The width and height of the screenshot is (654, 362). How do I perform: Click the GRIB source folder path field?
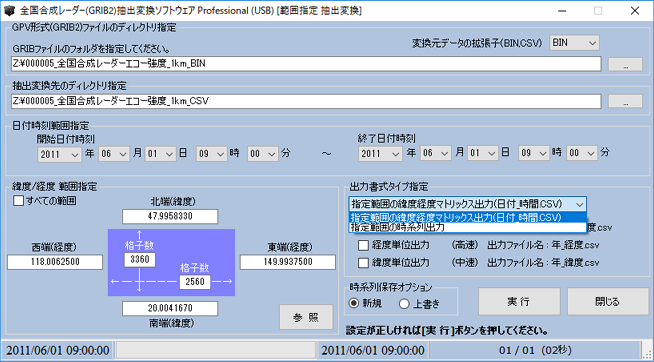306,64
